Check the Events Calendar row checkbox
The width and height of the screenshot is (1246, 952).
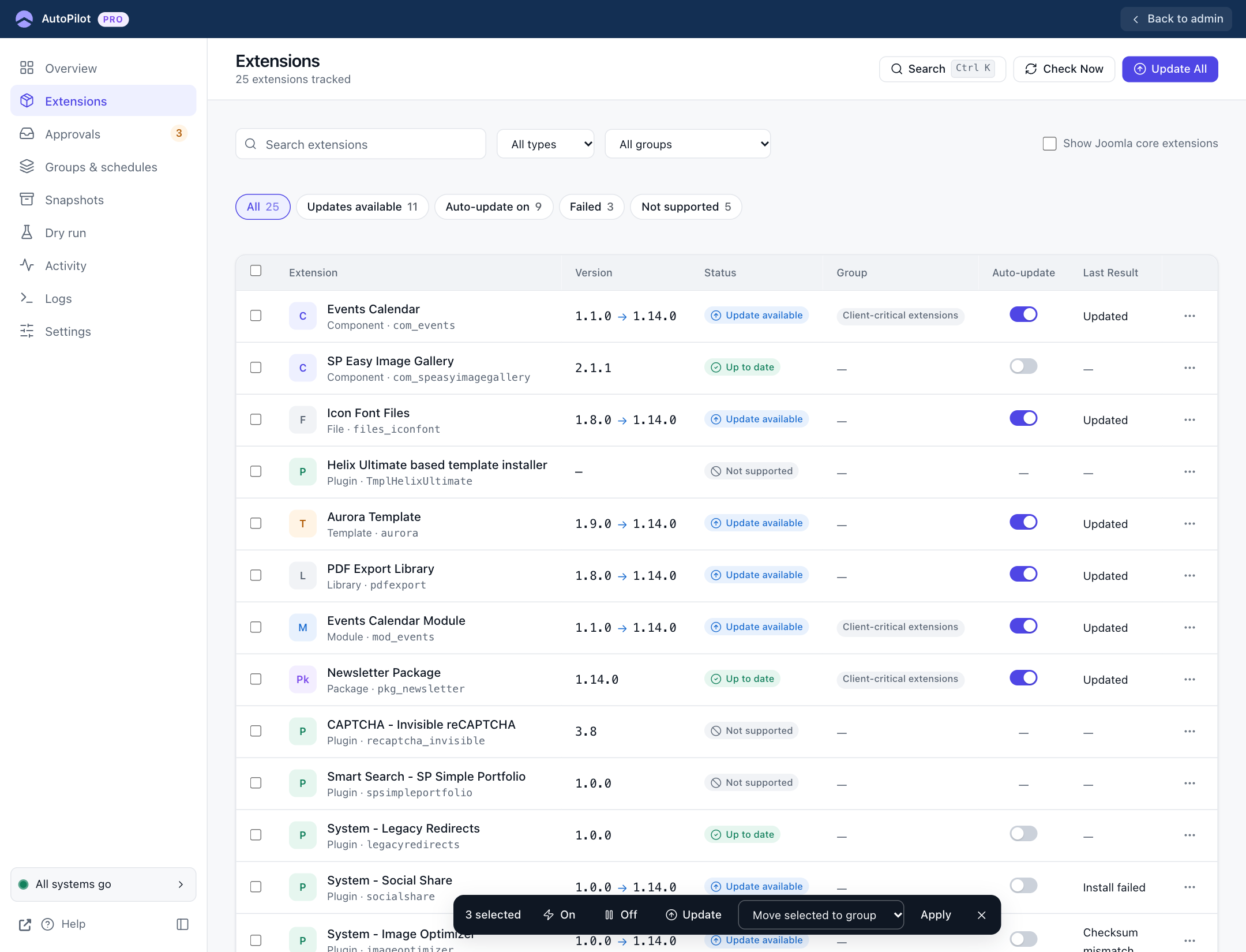pyautogui.click(x=256, y=316)
